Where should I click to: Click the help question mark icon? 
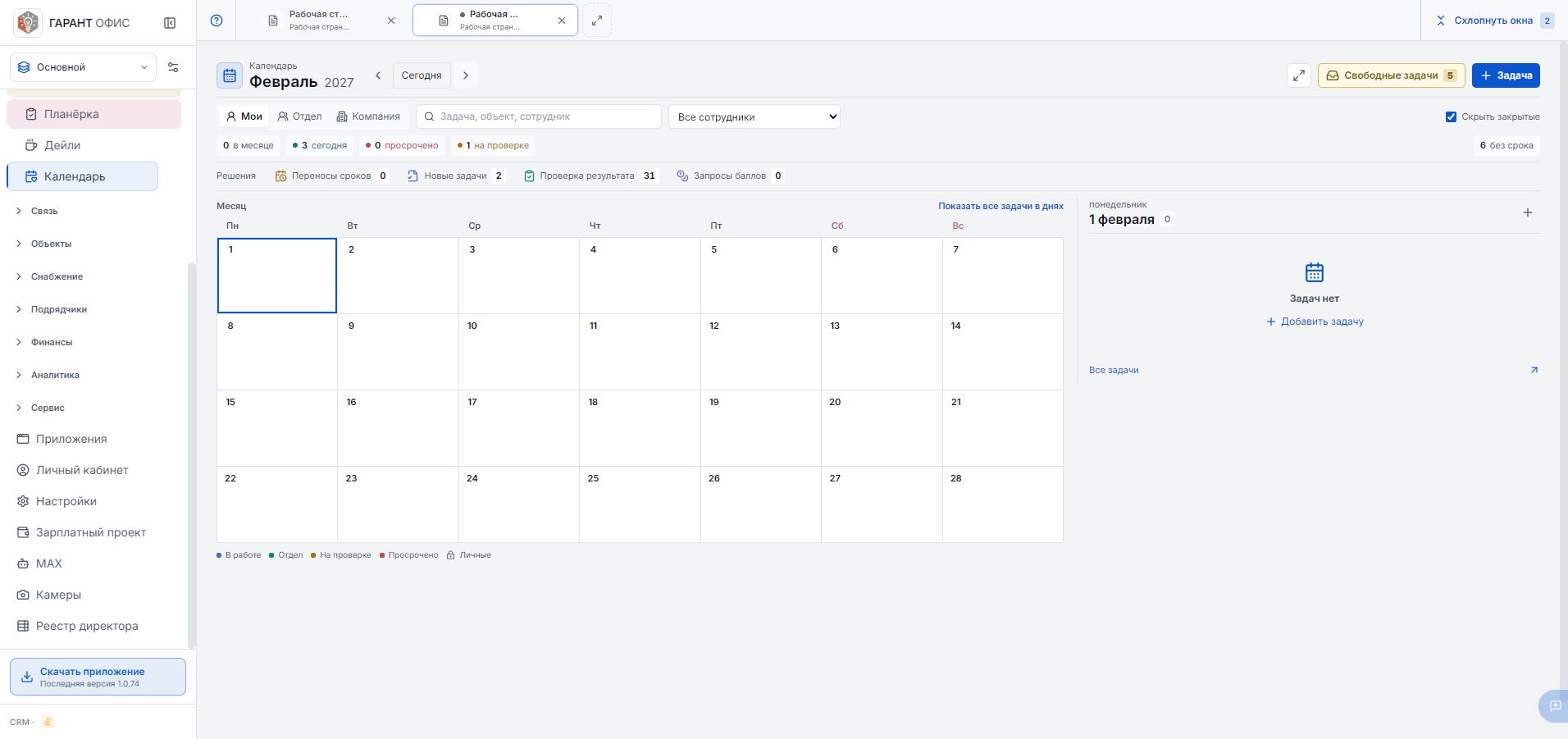pos(217,21)
